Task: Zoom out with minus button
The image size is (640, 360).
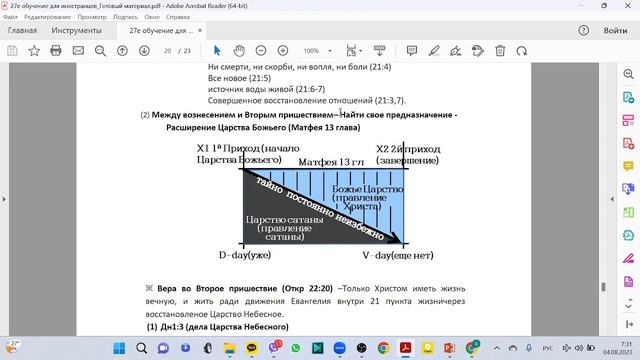Action: [261, 51]
